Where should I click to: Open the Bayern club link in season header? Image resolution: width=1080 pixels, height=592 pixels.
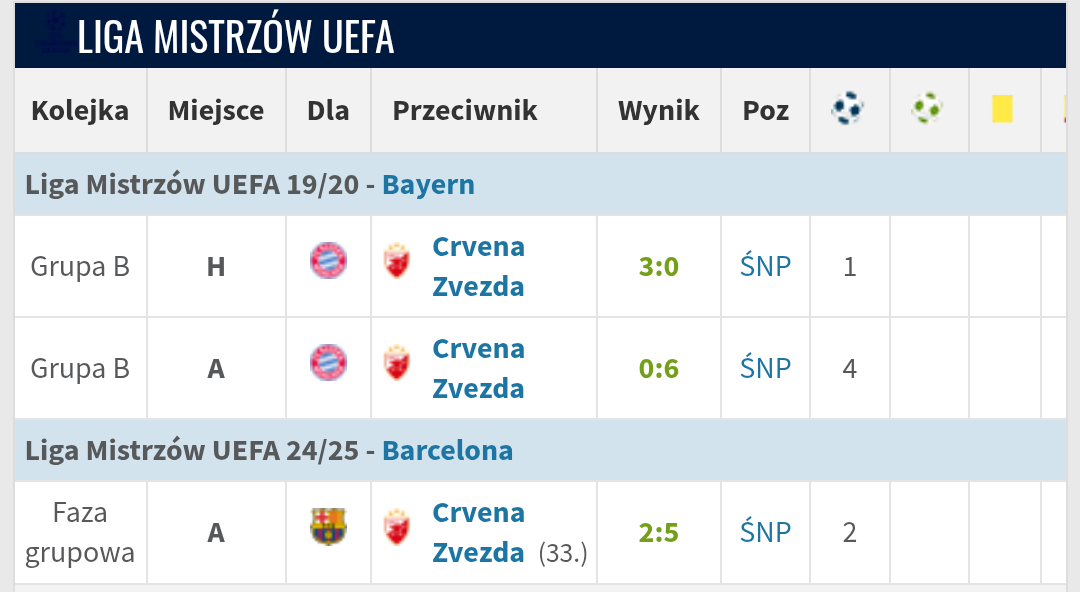(428, 185)
